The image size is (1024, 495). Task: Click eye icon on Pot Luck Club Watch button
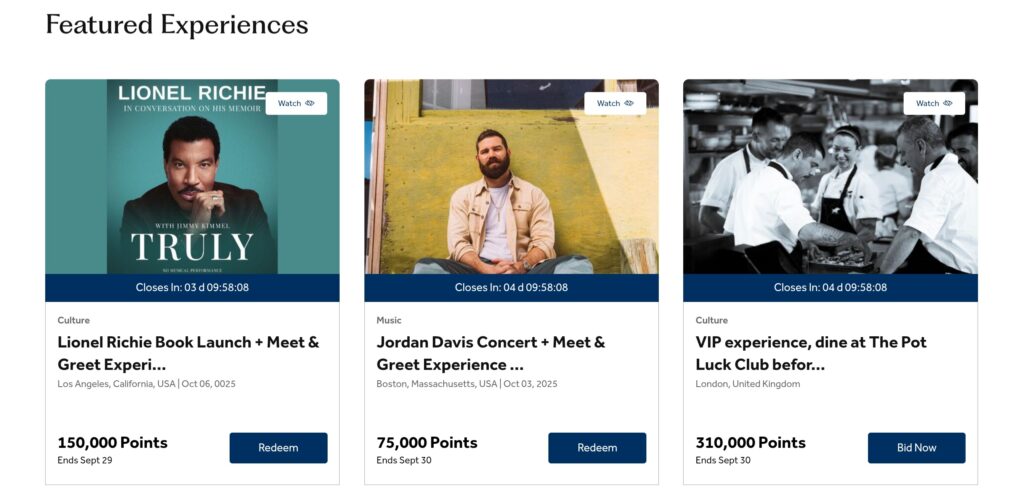948,103
